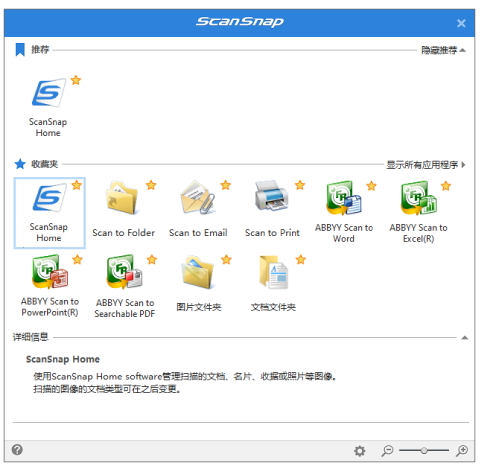Adjust the icon size zoom slider
480x470 pixels.
(424, 451)
